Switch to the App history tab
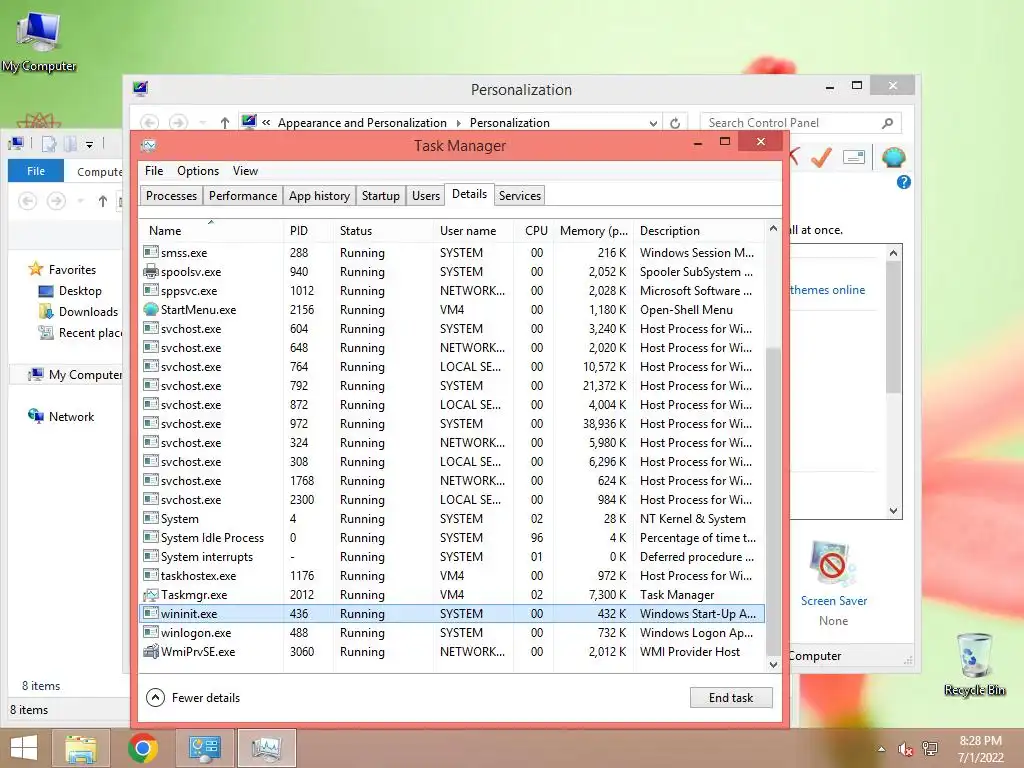 click(x=319, y=196)
